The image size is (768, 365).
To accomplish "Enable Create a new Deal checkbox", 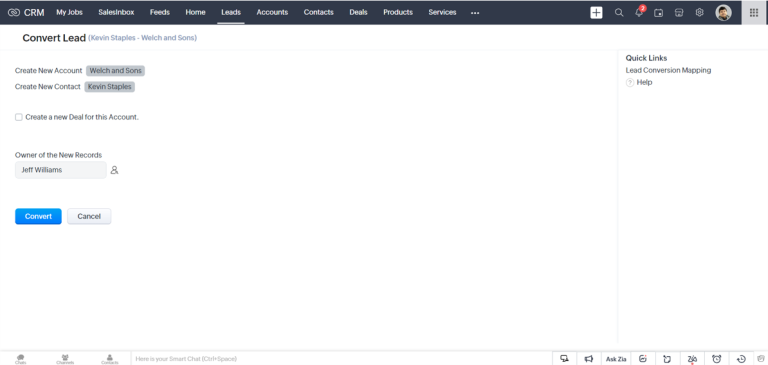I will click(19, 117).
